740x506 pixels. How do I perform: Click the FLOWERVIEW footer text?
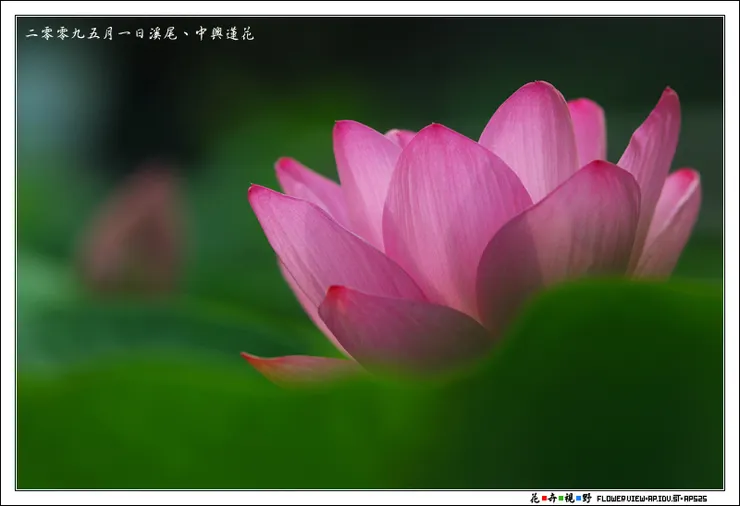652,498
